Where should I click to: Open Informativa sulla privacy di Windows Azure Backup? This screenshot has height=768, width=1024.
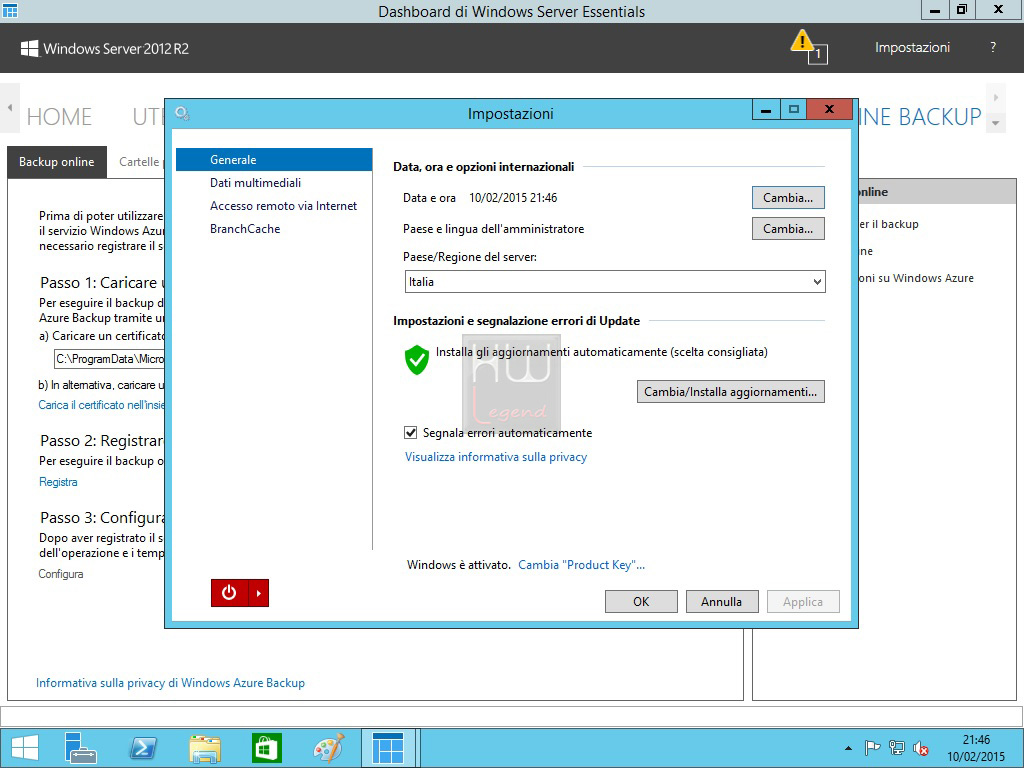click(170, 682)
